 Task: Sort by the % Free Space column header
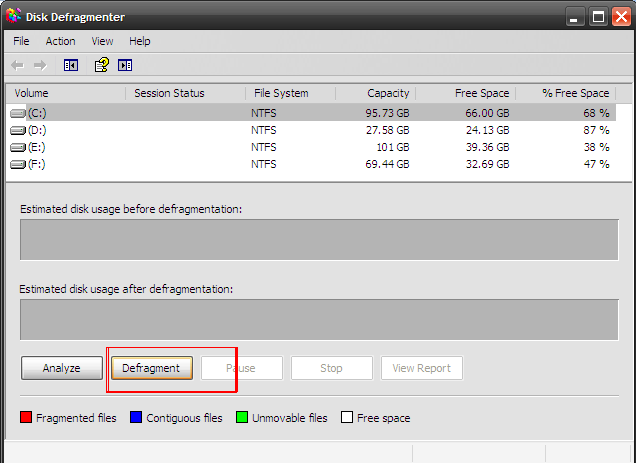[x=566, y=93]
